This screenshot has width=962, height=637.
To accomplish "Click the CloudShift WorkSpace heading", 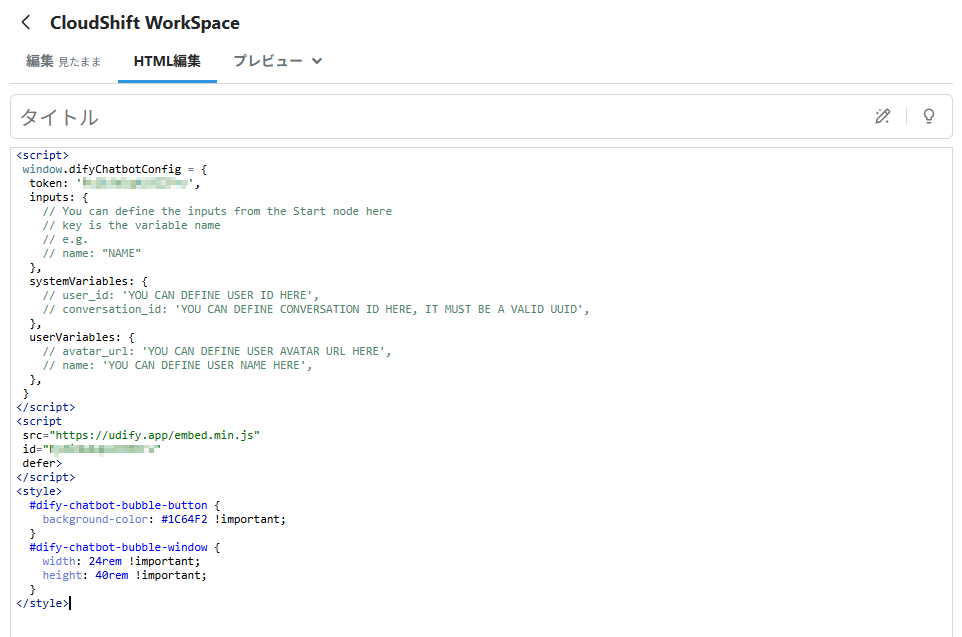I will (145, 23).
